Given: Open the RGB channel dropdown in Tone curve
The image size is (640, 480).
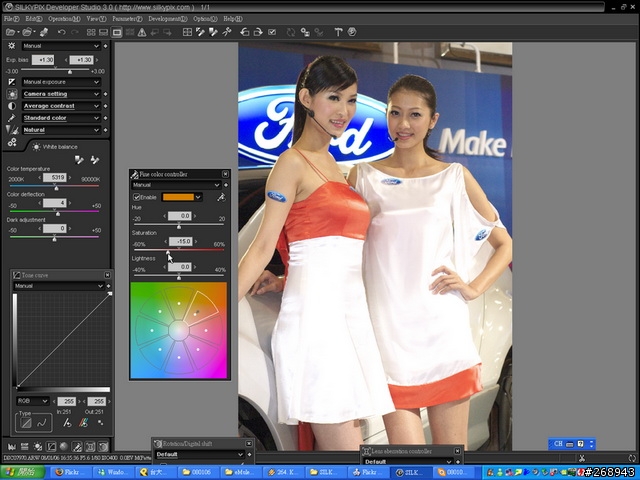Looking at the screenshot, I should [x=32, y=401].
